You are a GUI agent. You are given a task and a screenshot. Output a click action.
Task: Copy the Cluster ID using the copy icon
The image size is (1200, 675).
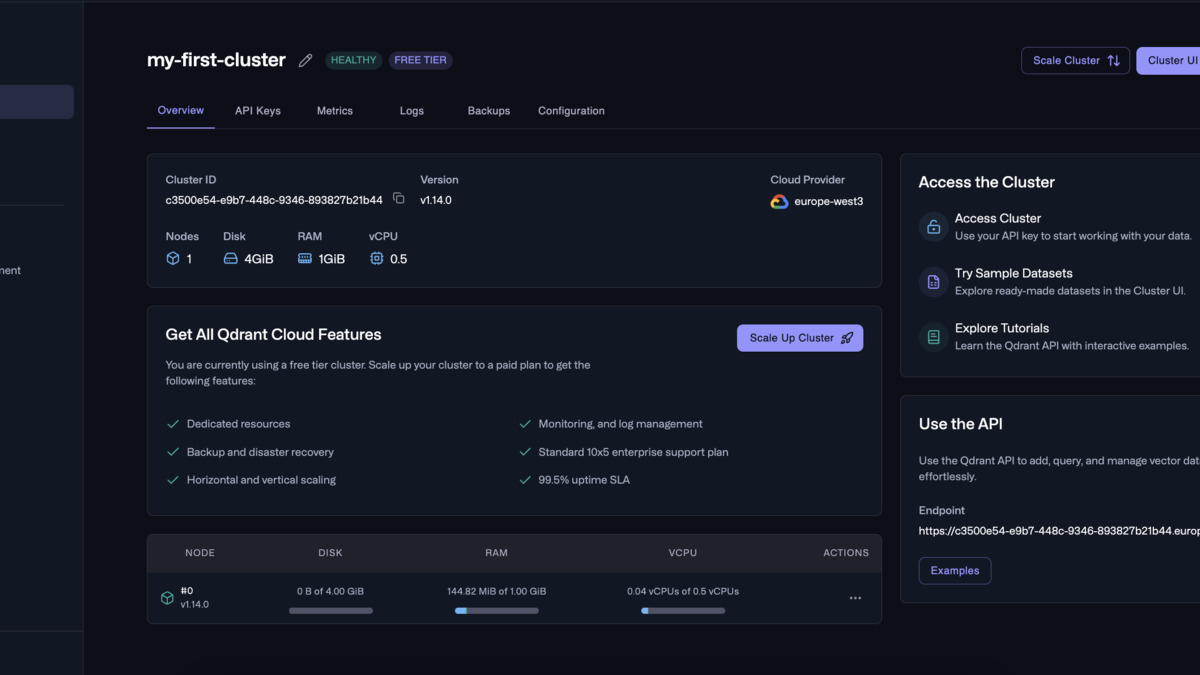pyautogui.click(x=397, y=199)
